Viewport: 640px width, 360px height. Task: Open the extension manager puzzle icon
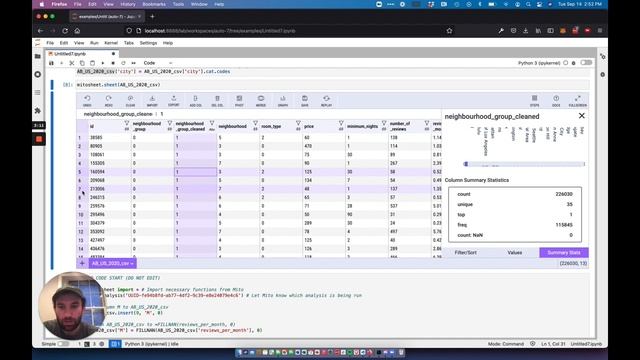38,111
